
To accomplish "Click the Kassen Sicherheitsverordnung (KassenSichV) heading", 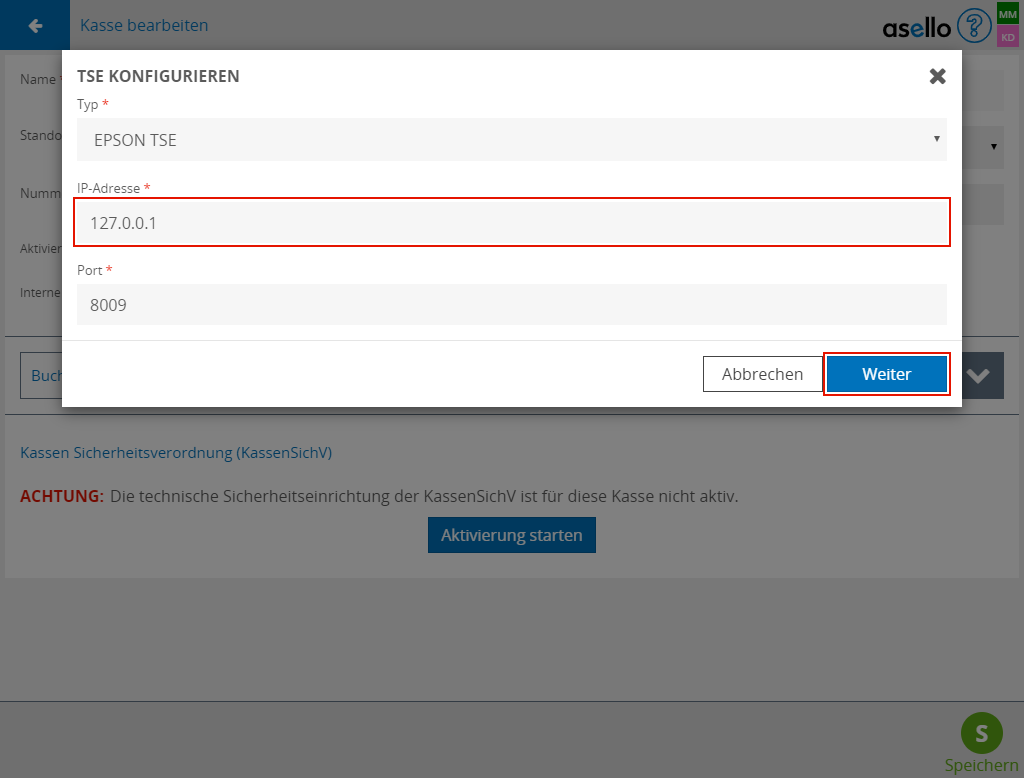I will [x=176, y=453].
